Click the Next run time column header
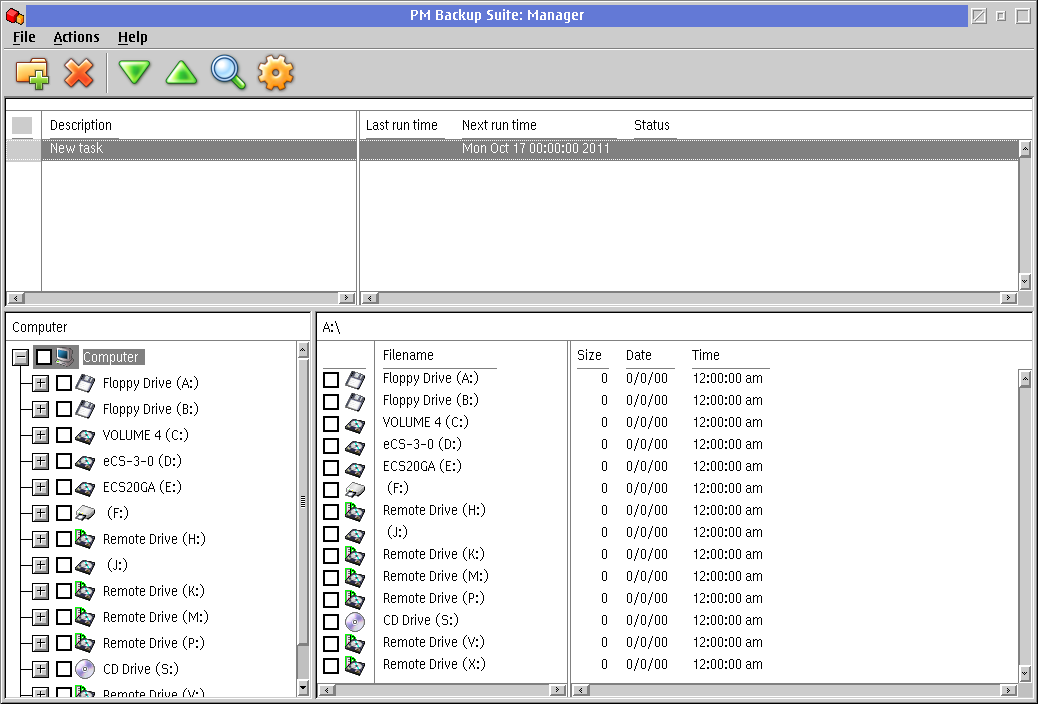The height and width of the screenshot is (704, 1038). click(499, 125)
